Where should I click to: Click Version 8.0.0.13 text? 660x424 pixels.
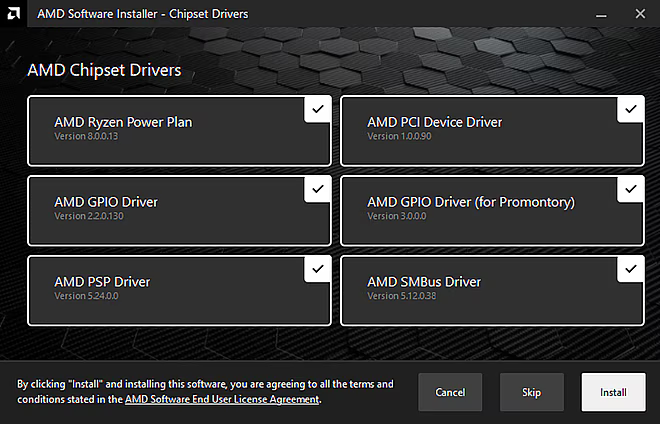coord(86,136)
